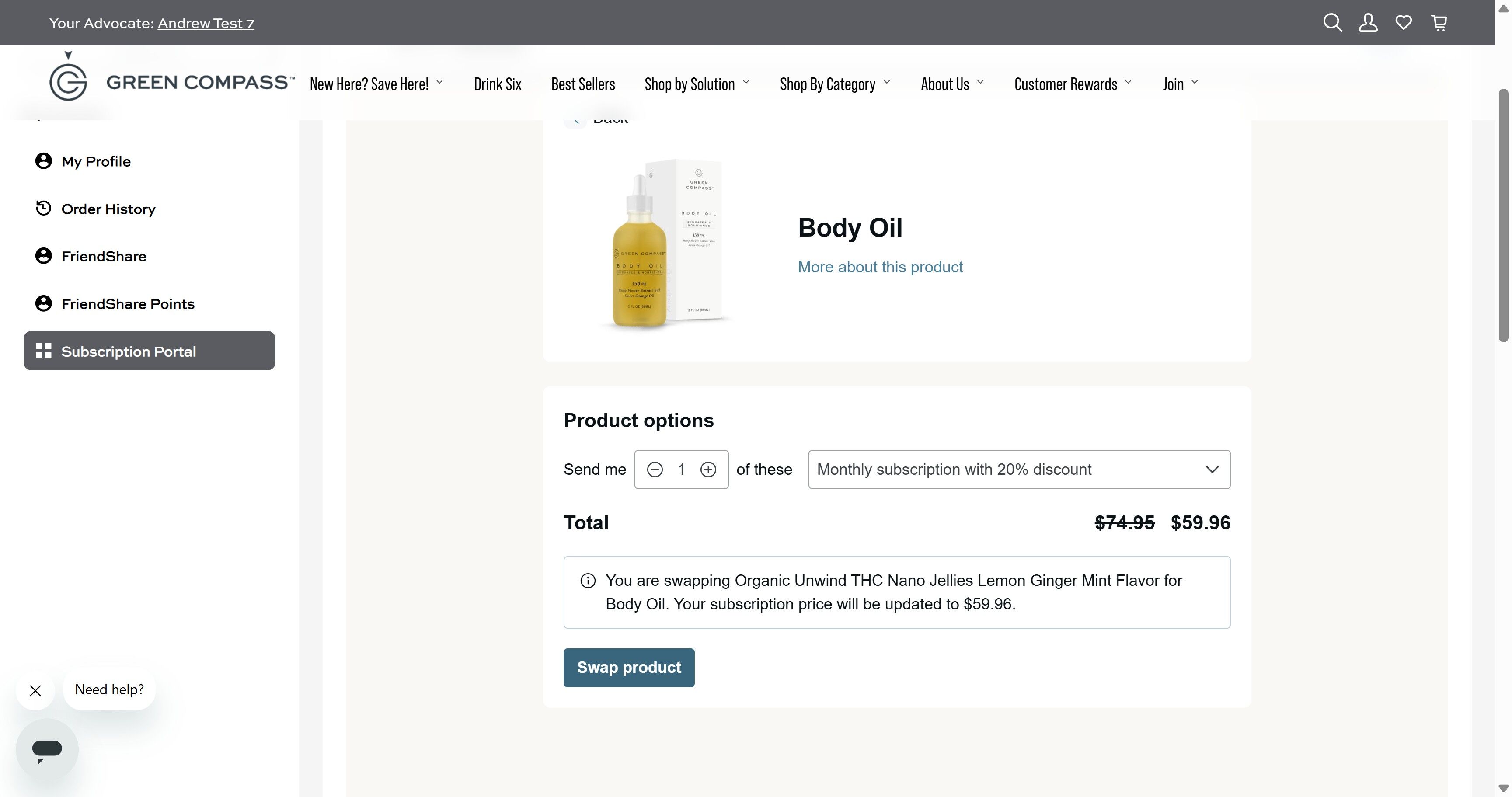Click the Product options heading

[x=639, y=421]
